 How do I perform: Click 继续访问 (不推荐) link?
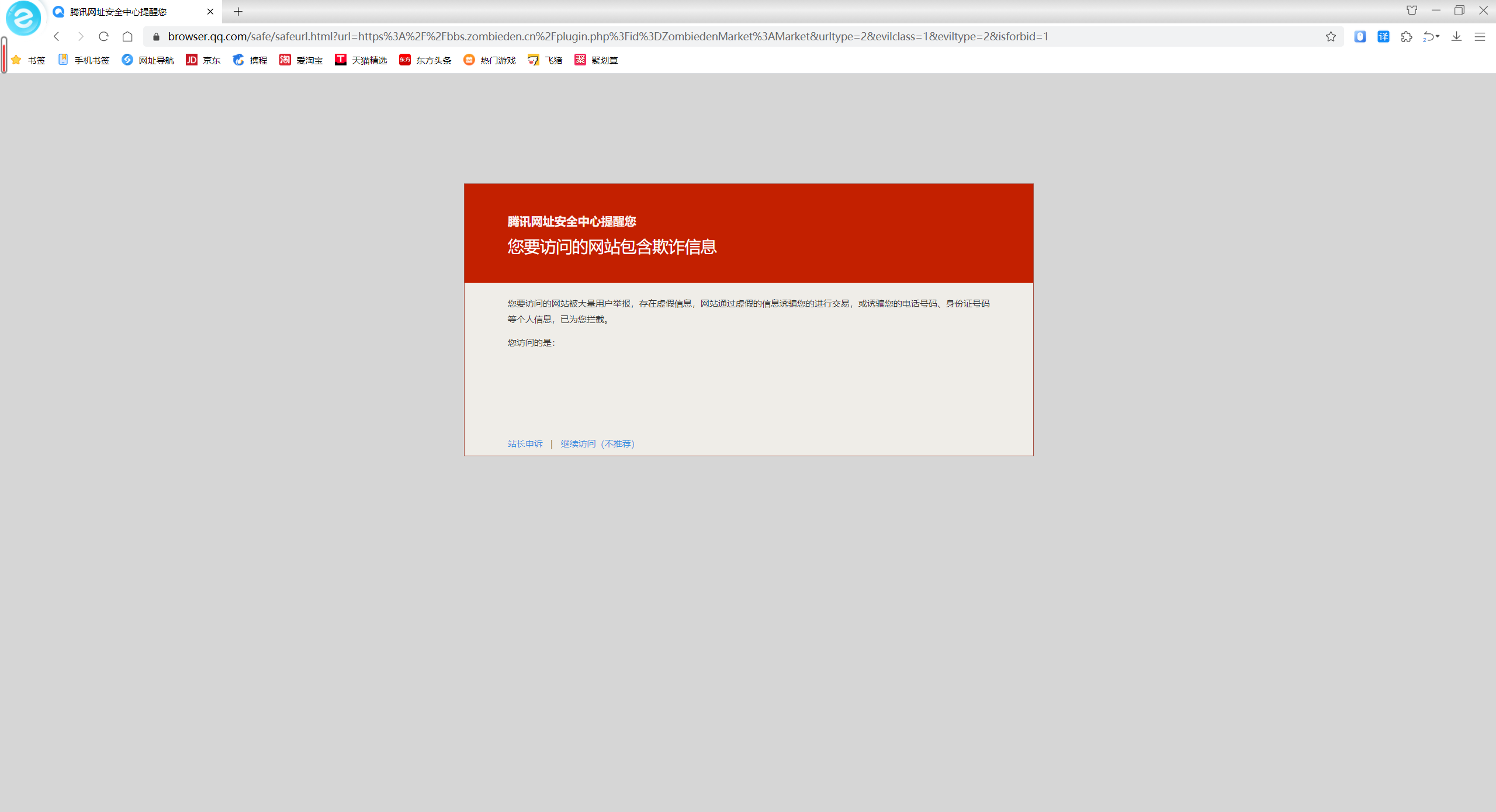[x=597, y=444]
